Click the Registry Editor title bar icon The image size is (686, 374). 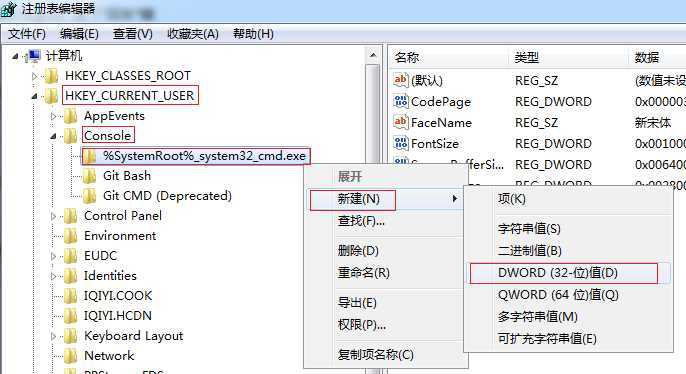click(8, 9)
